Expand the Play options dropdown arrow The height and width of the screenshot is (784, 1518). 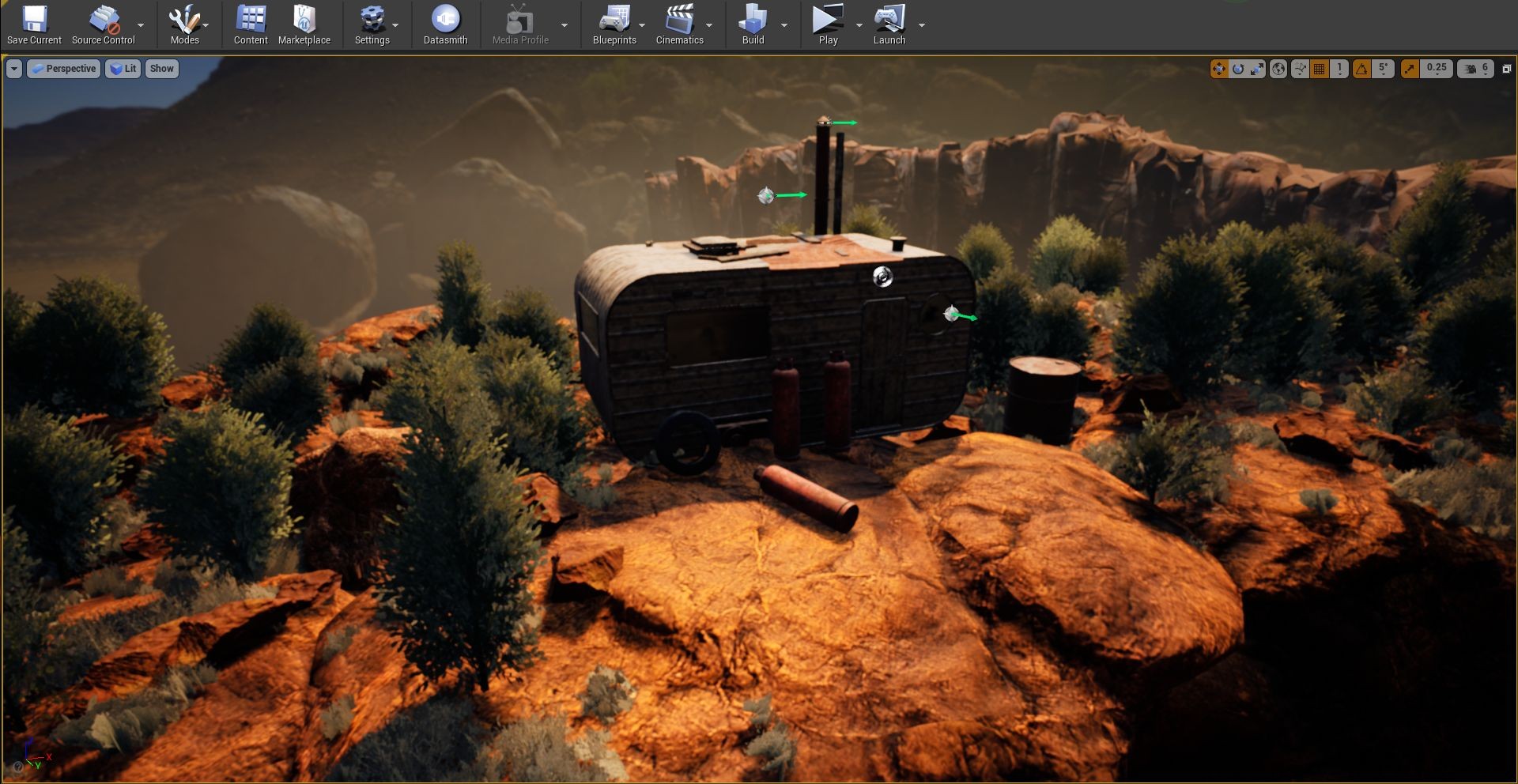pos(859,24)
